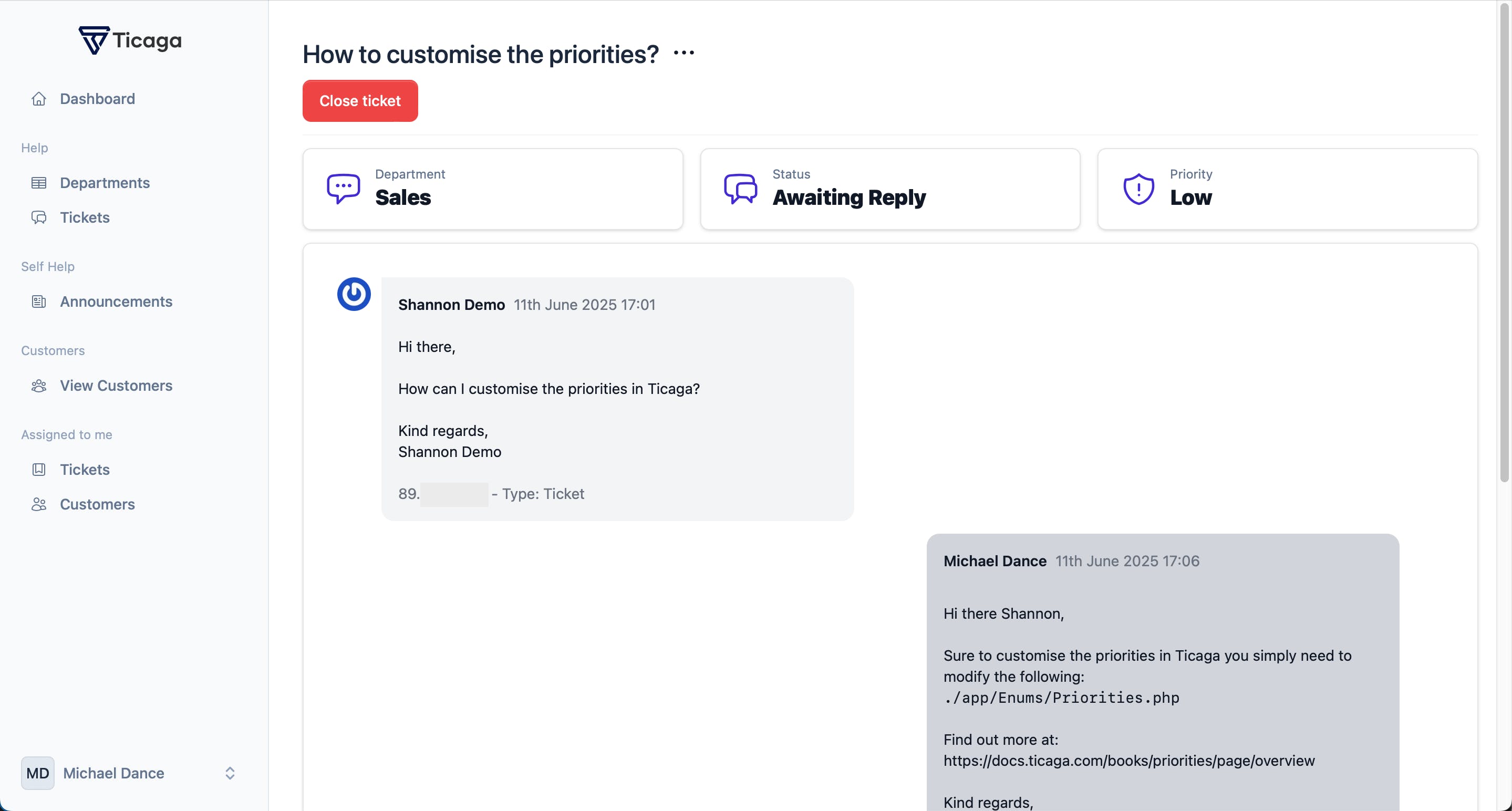Go to Announcements in the sidebar
Image resolution: width=1512 pixels, height=811 pixels.
[116, 301]
